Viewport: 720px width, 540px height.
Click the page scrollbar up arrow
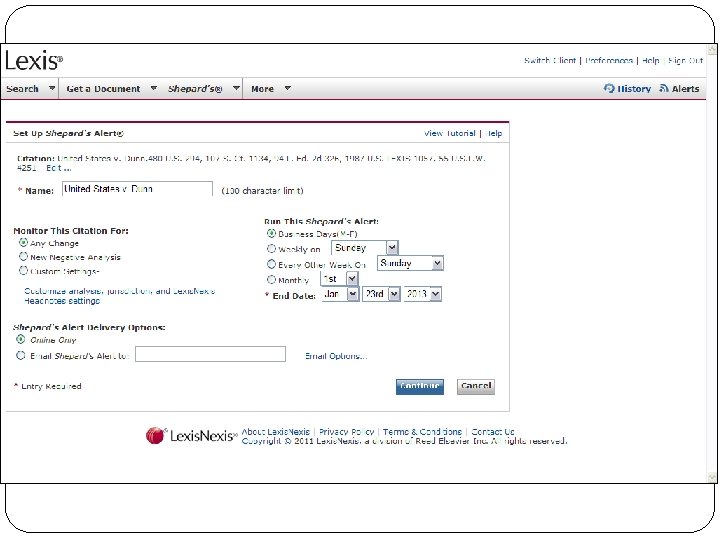coord(712,49)
